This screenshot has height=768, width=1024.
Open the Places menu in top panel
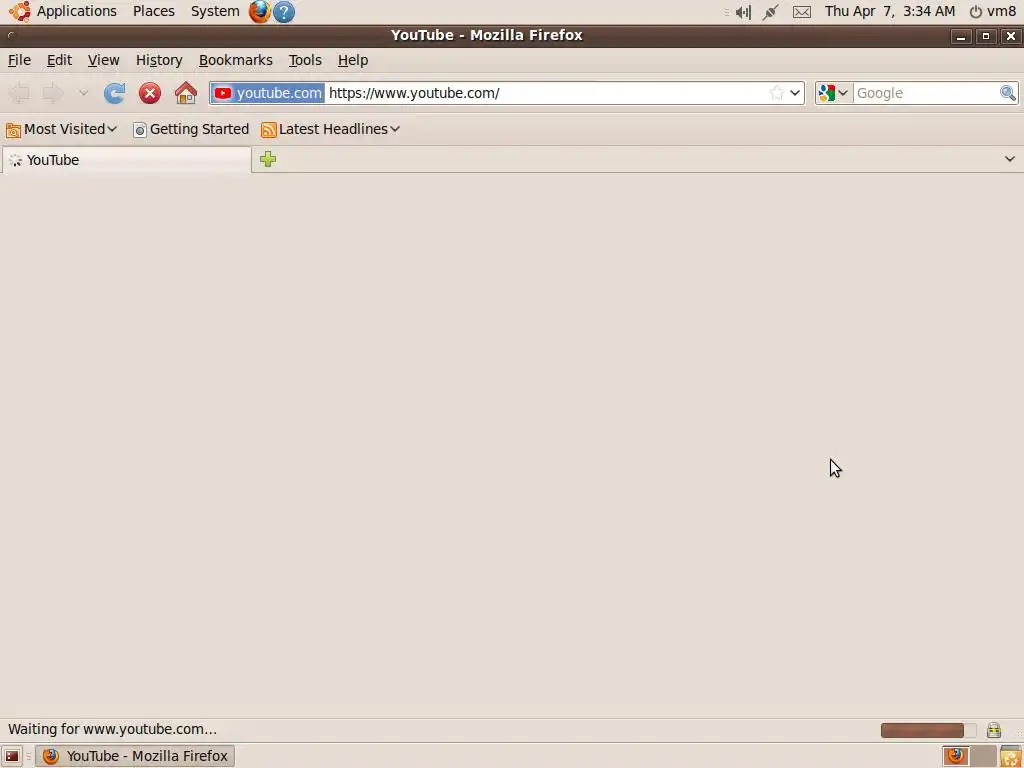pyautogui.click(x=153, y=11)
